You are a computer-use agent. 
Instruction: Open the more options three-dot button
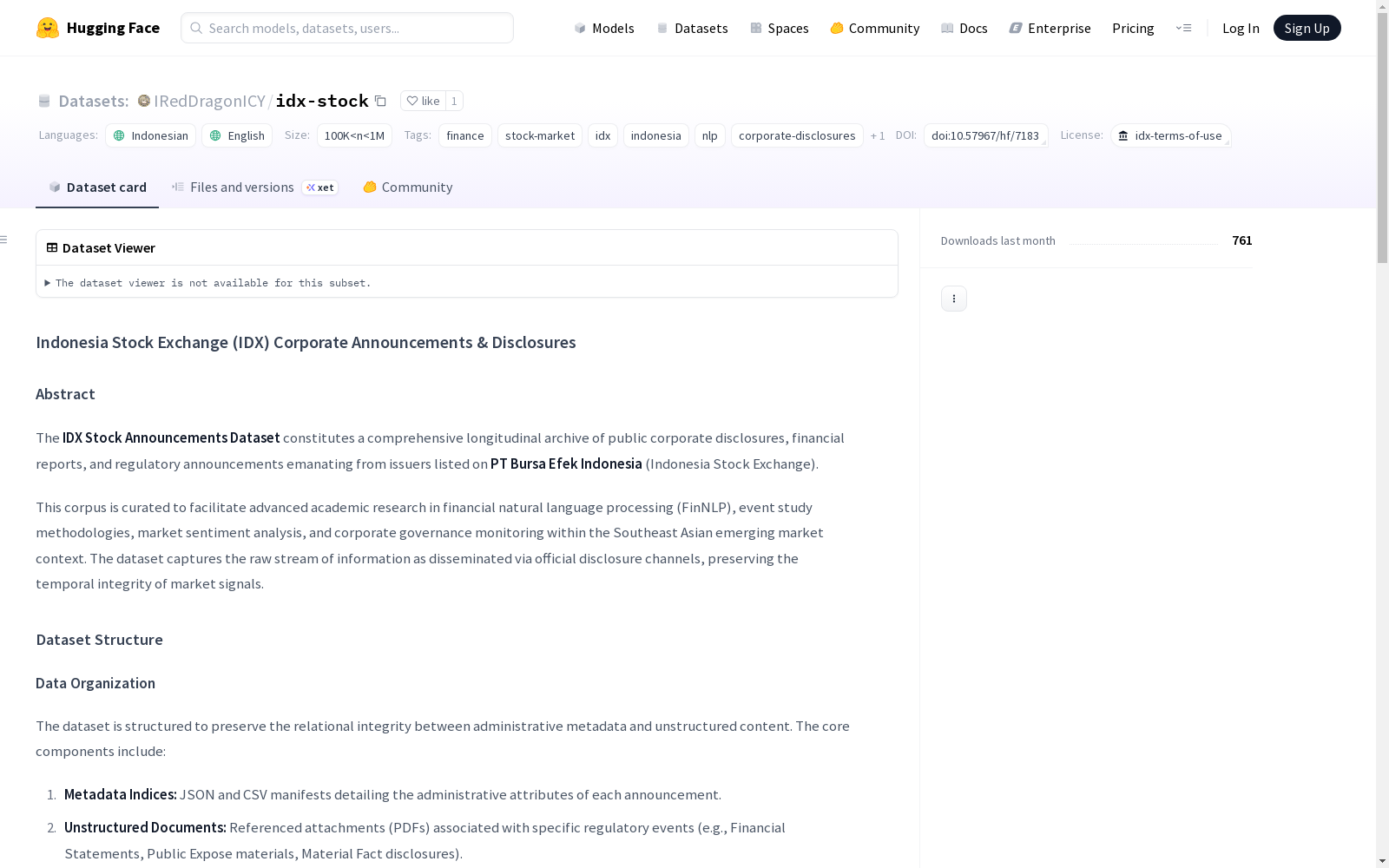point(954,299)
